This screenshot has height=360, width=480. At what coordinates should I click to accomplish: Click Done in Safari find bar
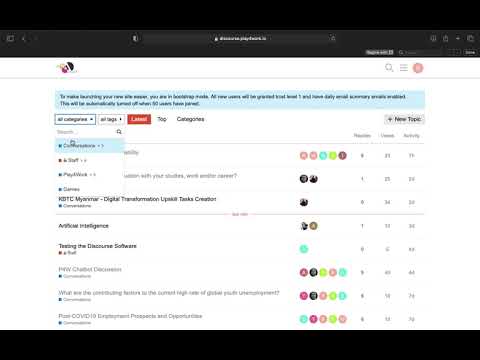[470, 52]
